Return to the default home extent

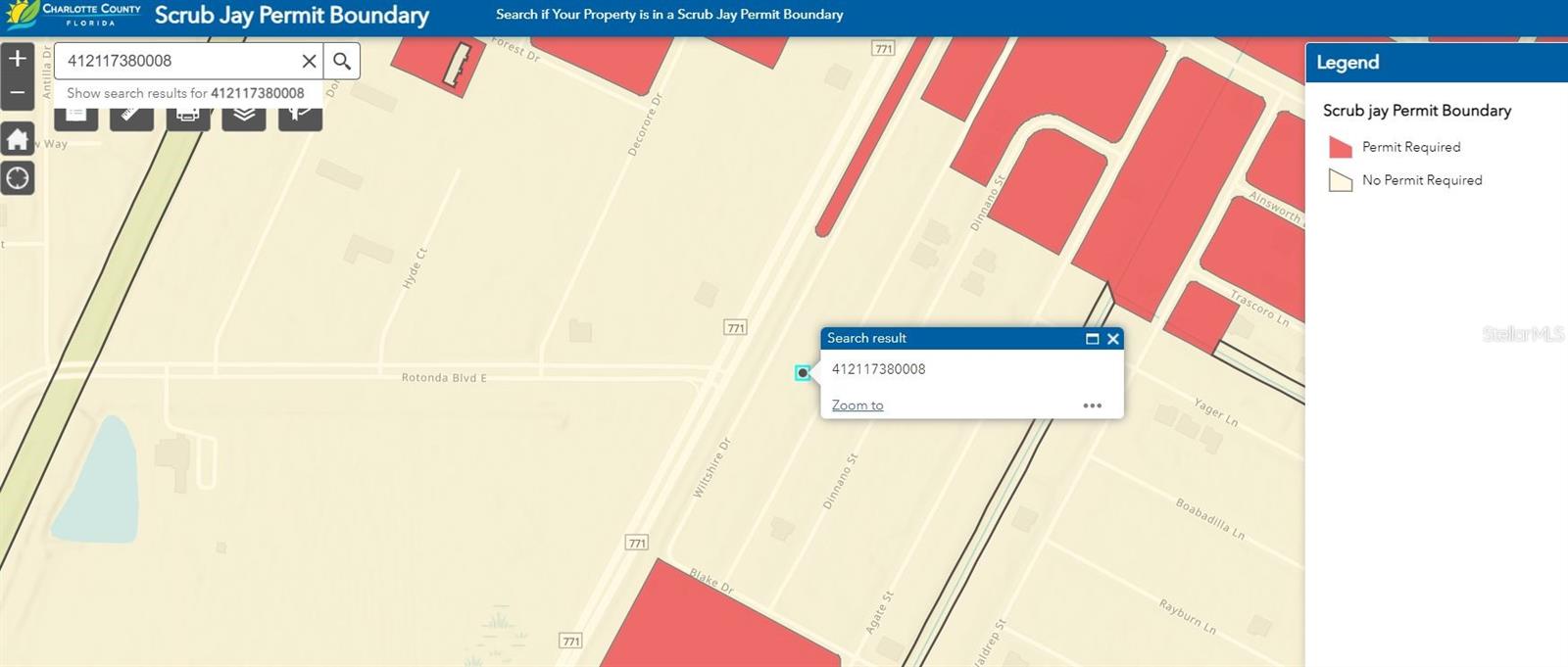click(x=18, y=139)
